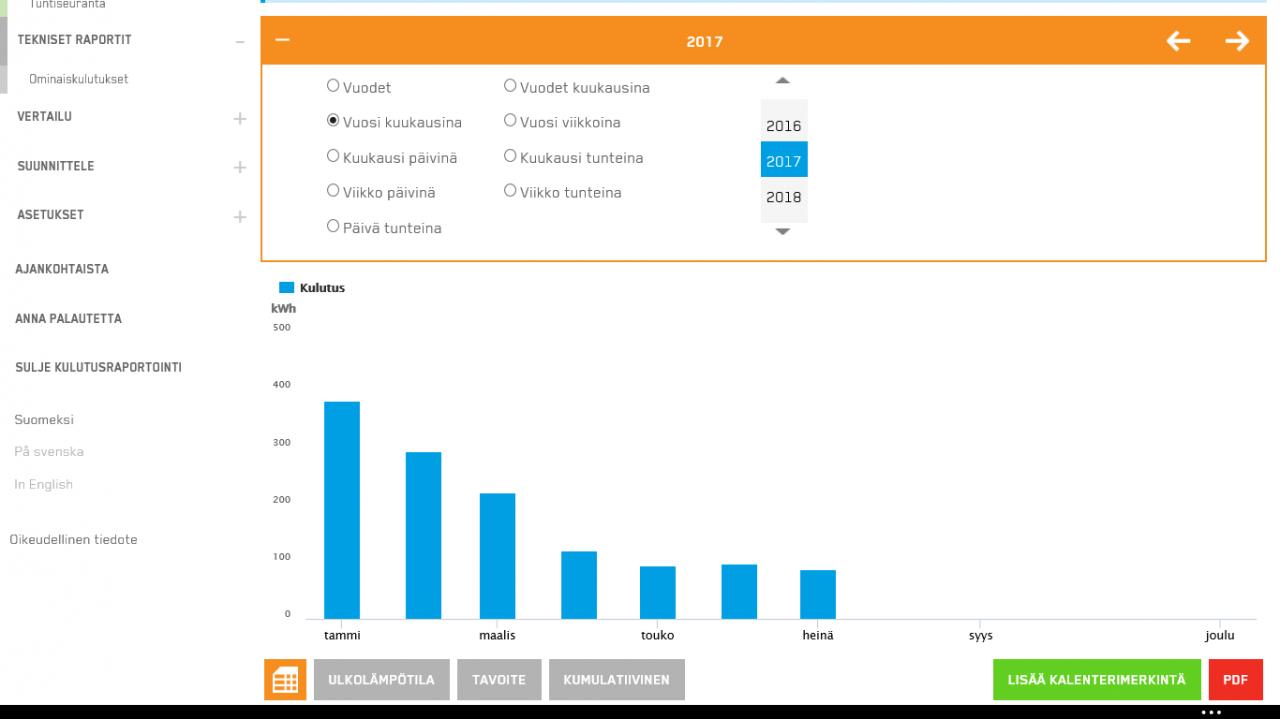Toggle the Kumulatiivinen button

[617, 680]
